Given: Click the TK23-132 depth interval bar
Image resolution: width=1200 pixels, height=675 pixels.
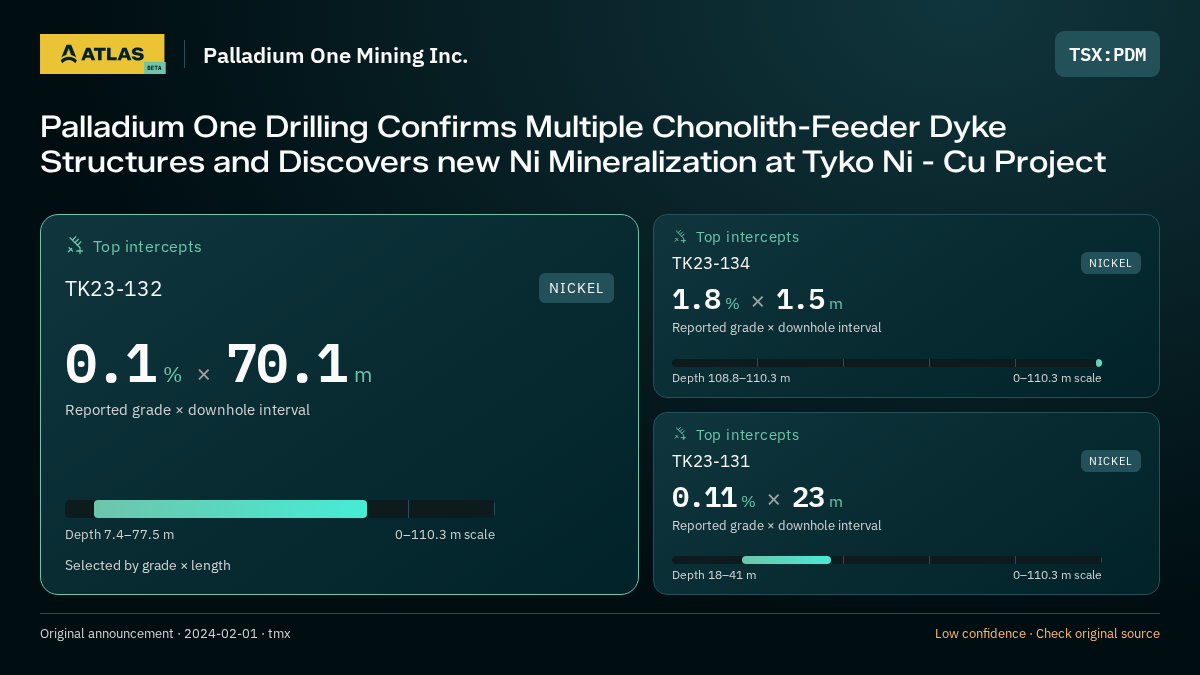Looking at the screenshot, I should [230, 509].
